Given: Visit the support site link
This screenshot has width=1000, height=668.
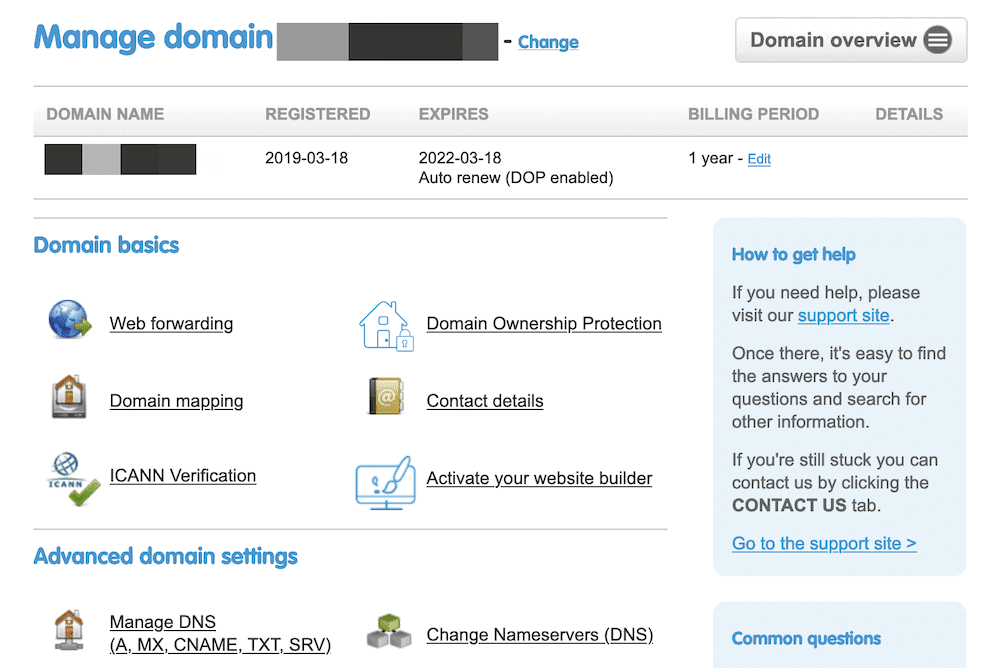Looking at the screenshot, I should point(843,316).
